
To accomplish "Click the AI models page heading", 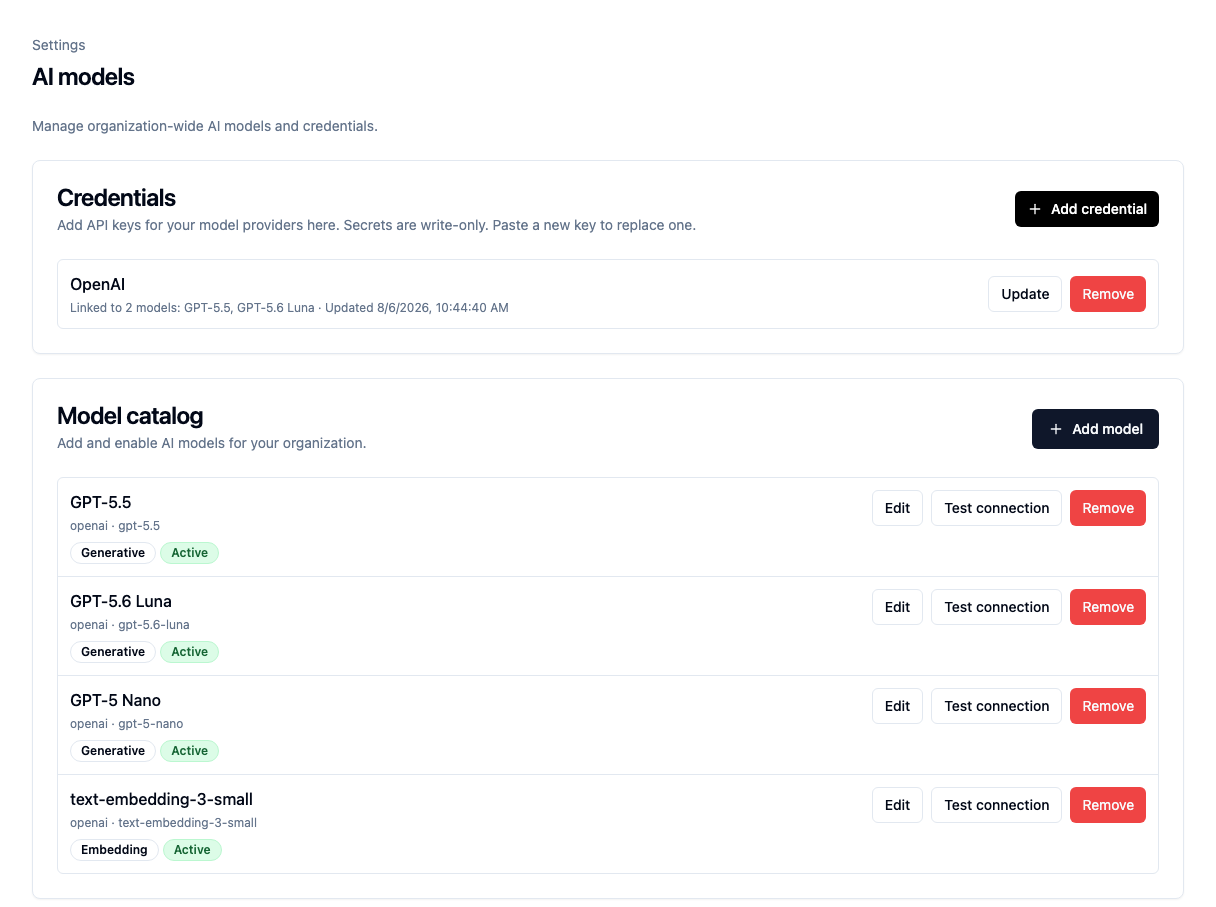I will [x=83, y=77].
